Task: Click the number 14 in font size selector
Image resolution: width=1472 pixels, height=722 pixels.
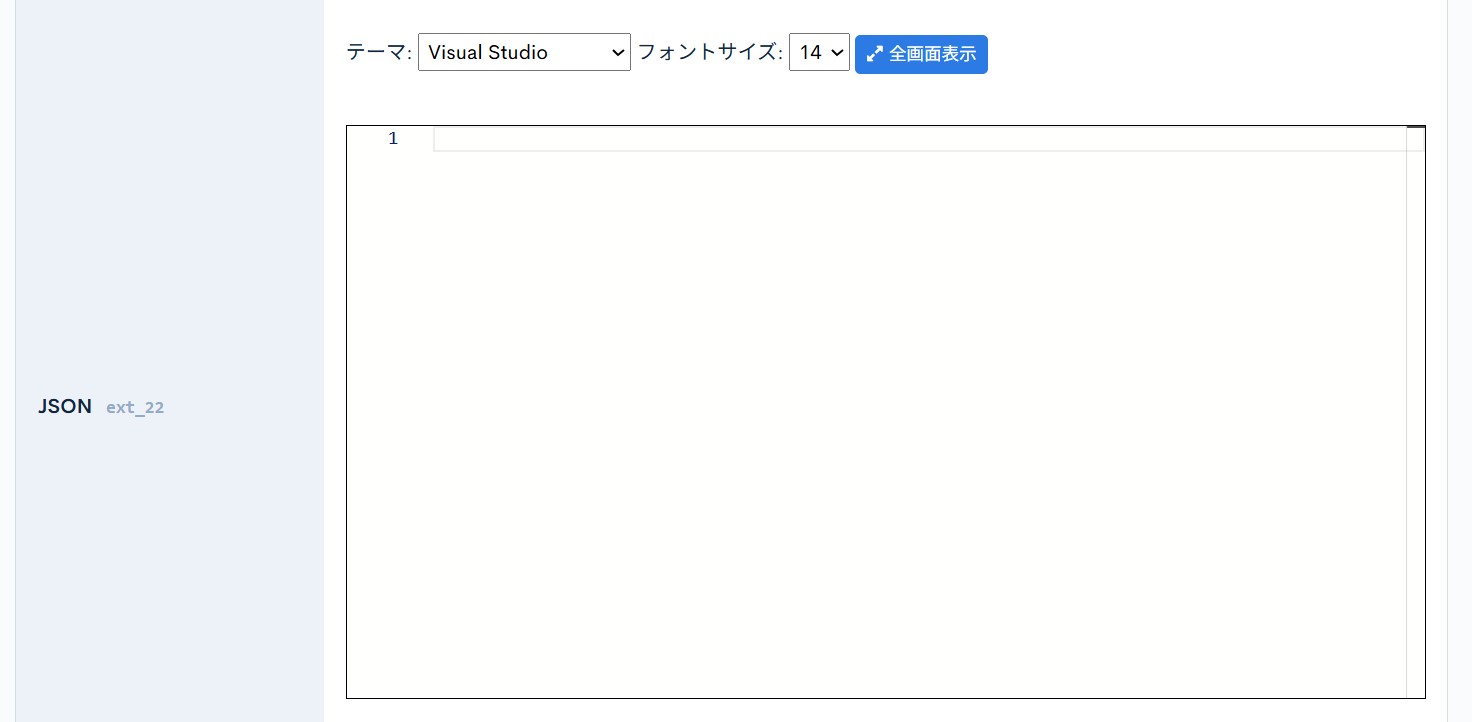Action: click(810, 53)
